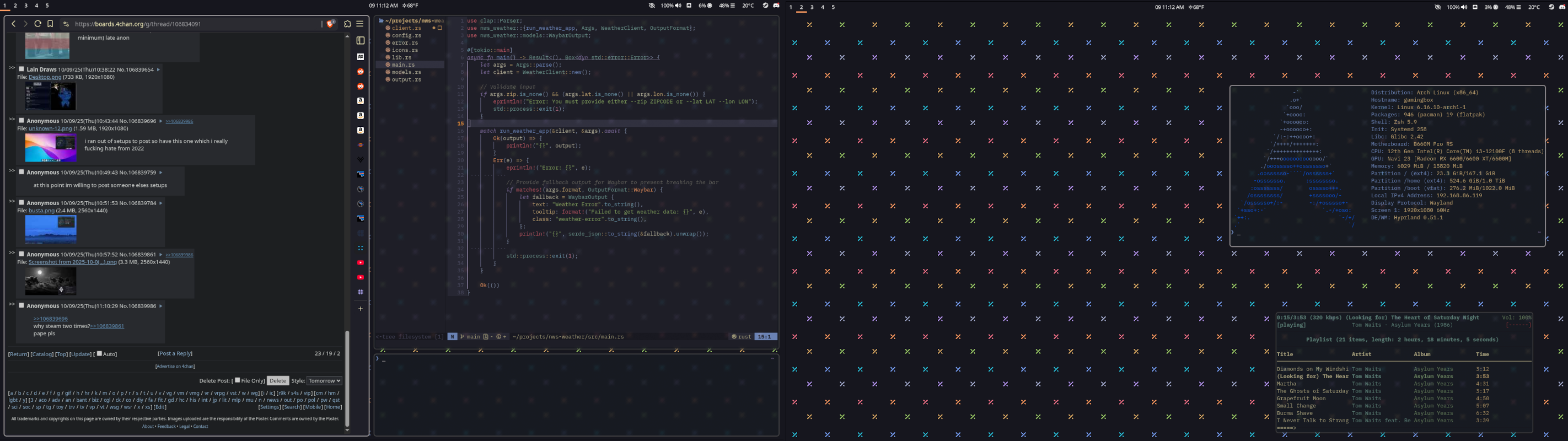Toggle the browser sidebar panel icon

point(361,41)
